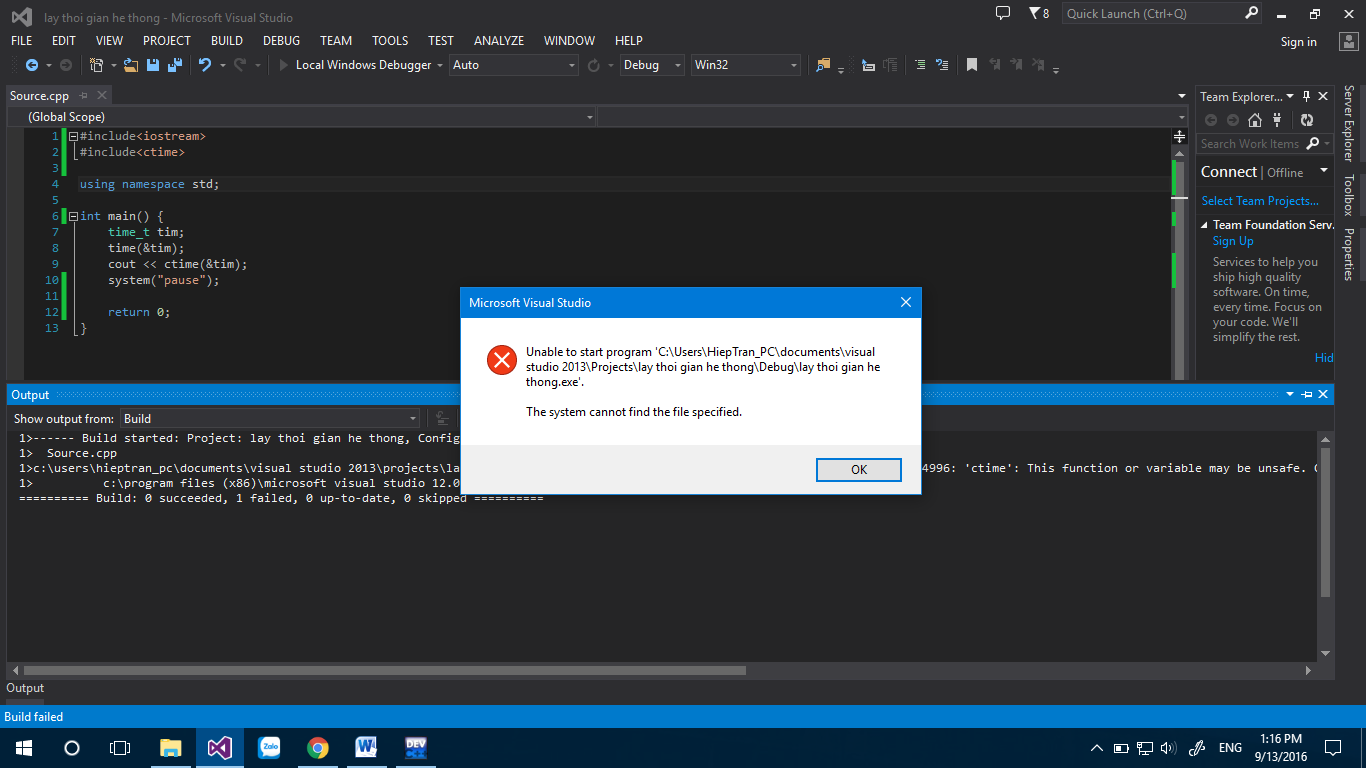This screenshot has height=768, width=1366.
Task: Click OK in the error dialog
Action: coord(858,470)
